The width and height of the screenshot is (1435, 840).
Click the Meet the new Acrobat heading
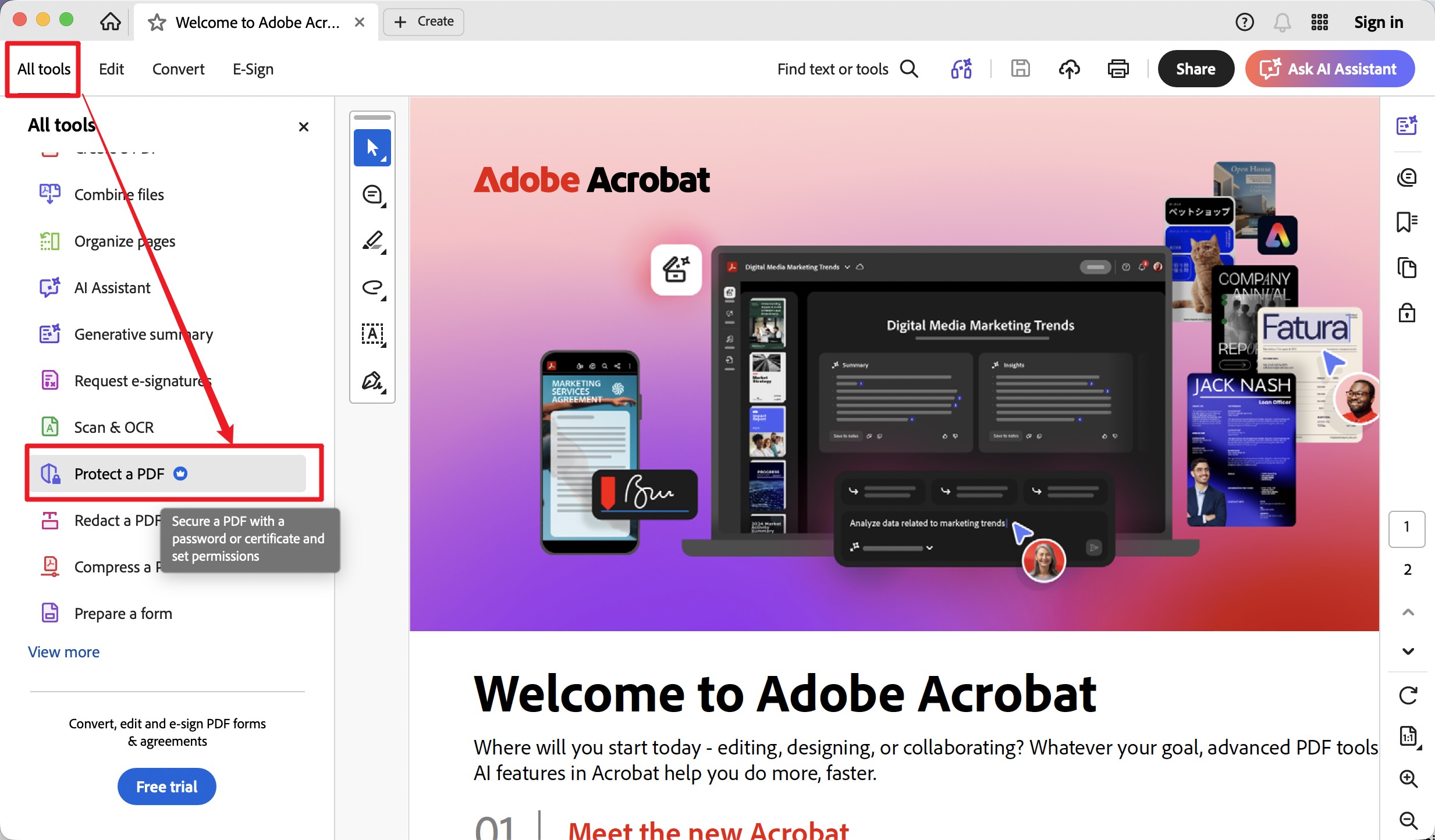pyautogui.click(x=708, y=831)
